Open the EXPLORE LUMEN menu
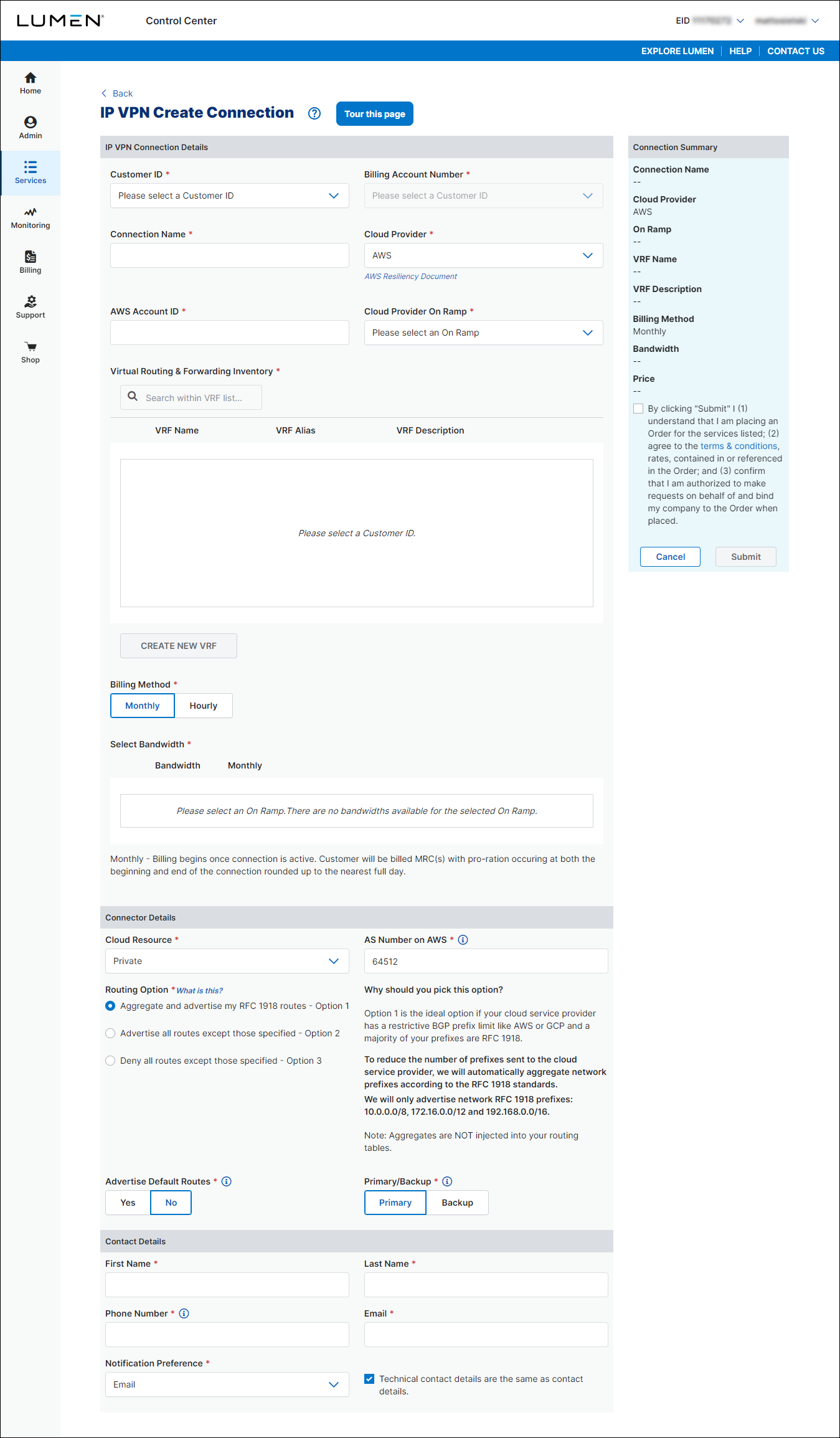The height and width of the screenshot is (1438, 840). click(x=677, y=51)
